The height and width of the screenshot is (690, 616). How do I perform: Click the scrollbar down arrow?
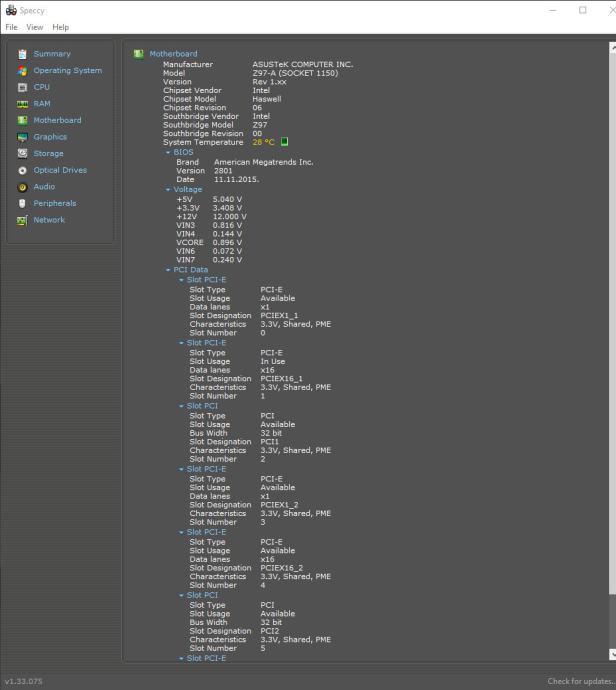tap(612, 654)
